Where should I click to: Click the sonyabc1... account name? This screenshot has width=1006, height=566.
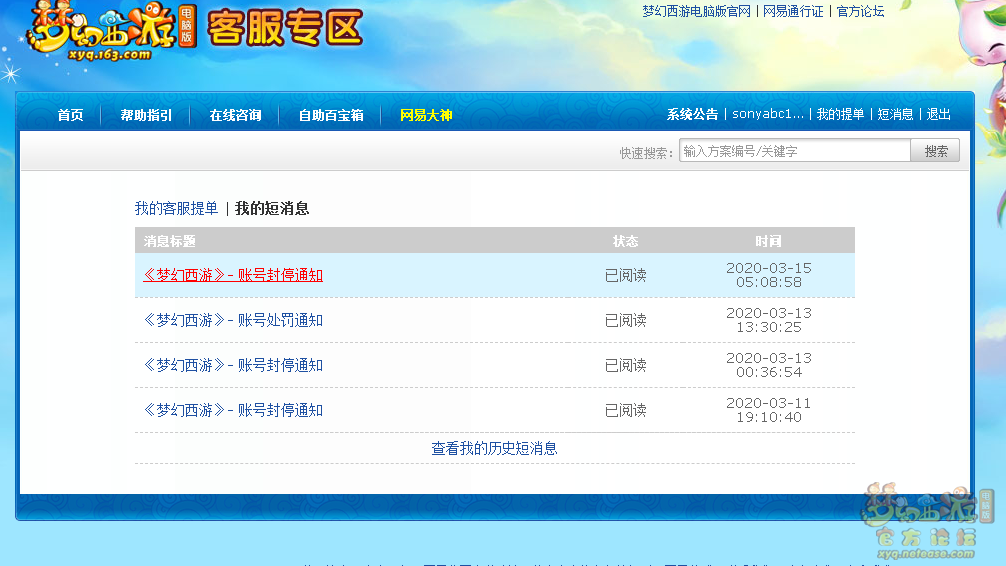tap(768, 114)
